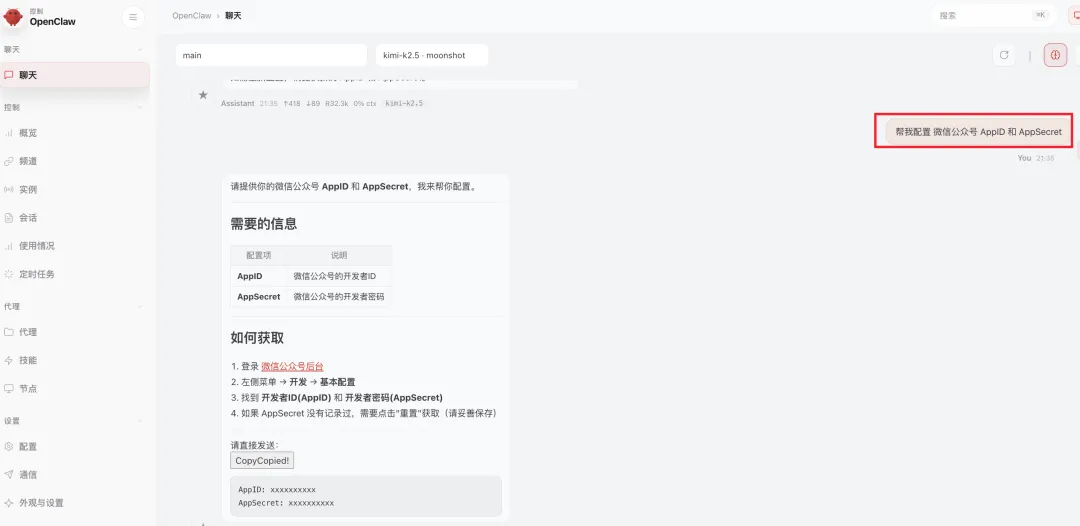Toggle the red brain icon button

pos(1055,55)
